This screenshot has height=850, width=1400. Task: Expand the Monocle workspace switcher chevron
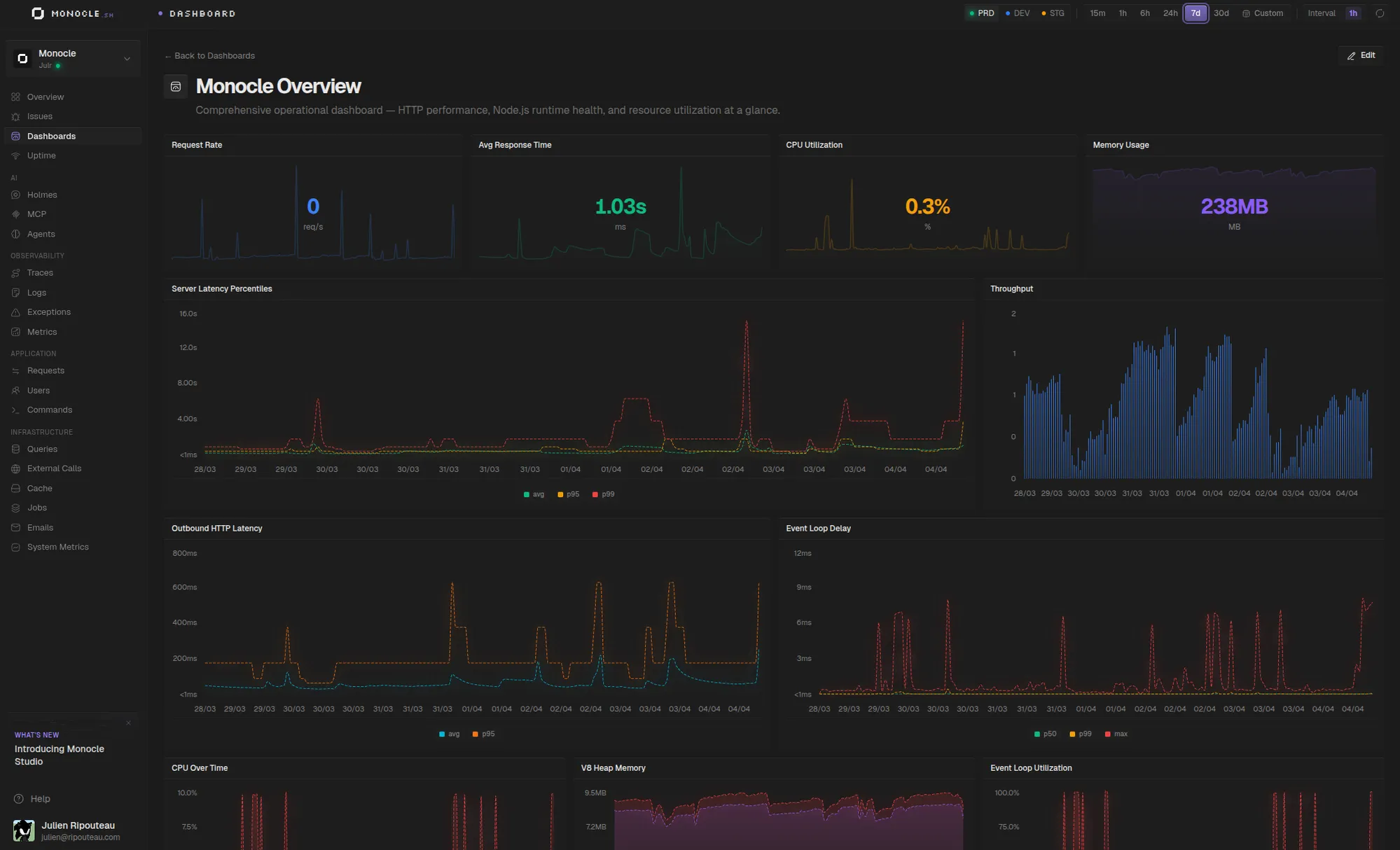coord(127,58)
